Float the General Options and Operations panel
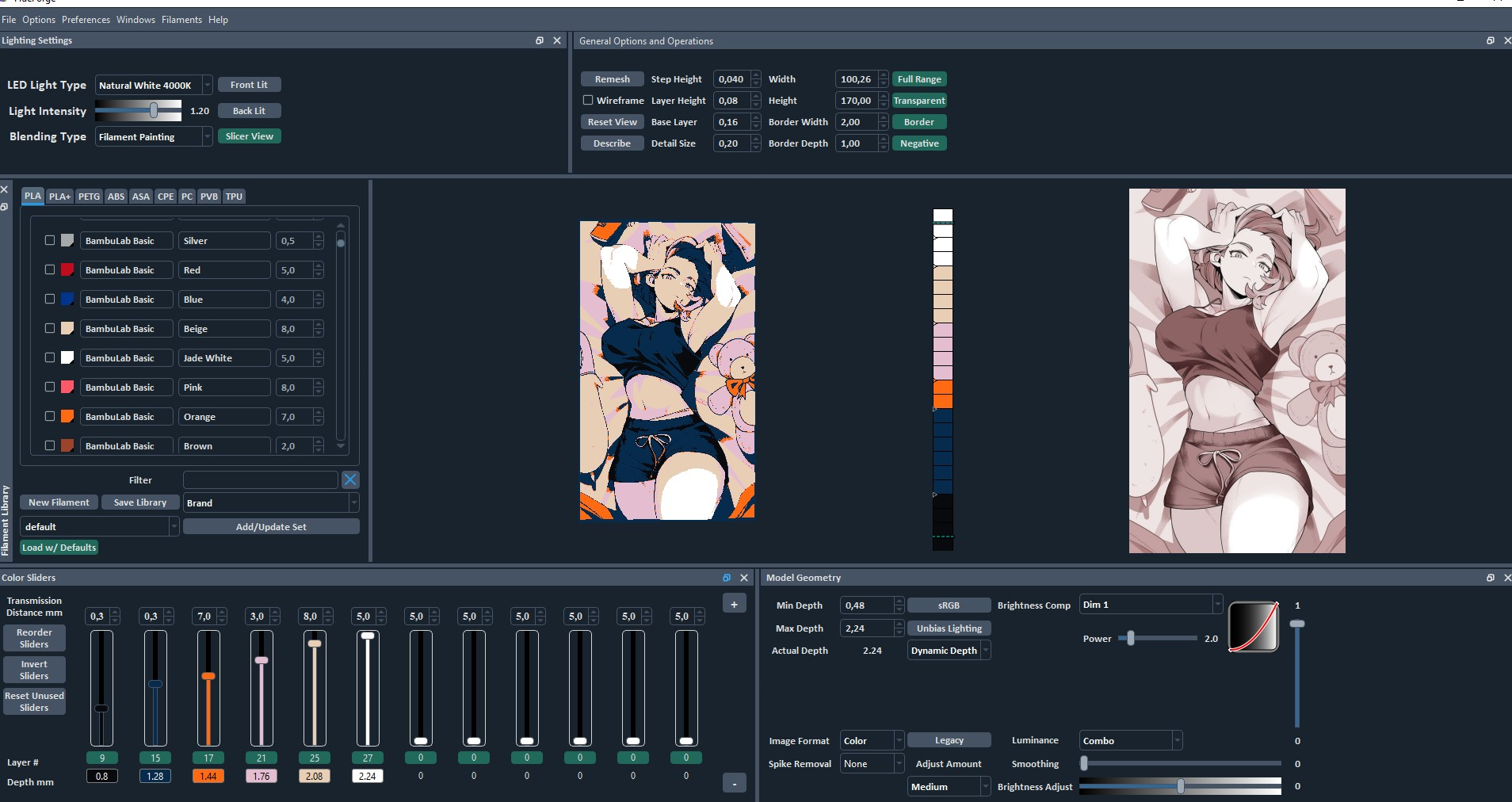Image resolution: width=1512 pixels, height=802 pixels. (1491, 40)
